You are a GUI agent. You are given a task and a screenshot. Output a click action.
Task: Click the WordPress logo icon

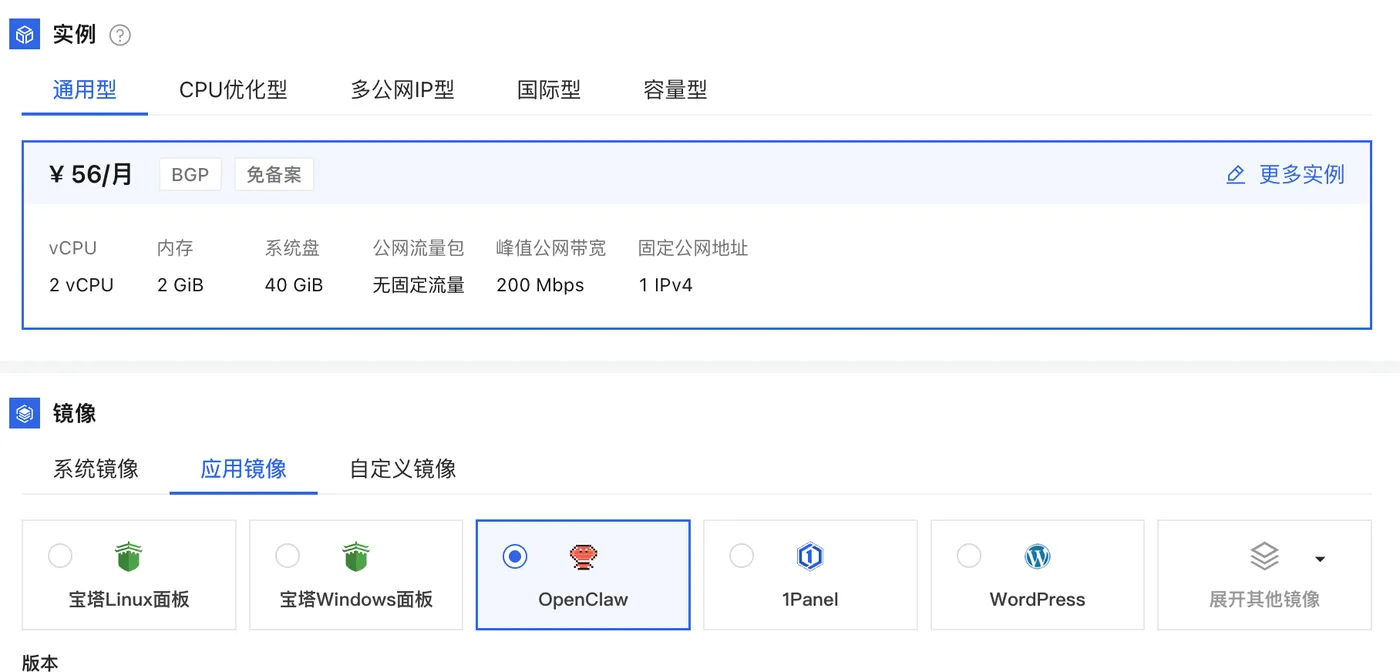[x=1038, y=556]
